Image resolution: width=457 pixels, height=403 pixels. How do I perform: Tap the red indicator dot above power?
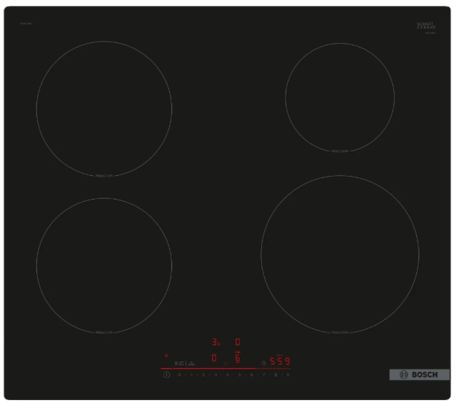click(x=166, y=356)
